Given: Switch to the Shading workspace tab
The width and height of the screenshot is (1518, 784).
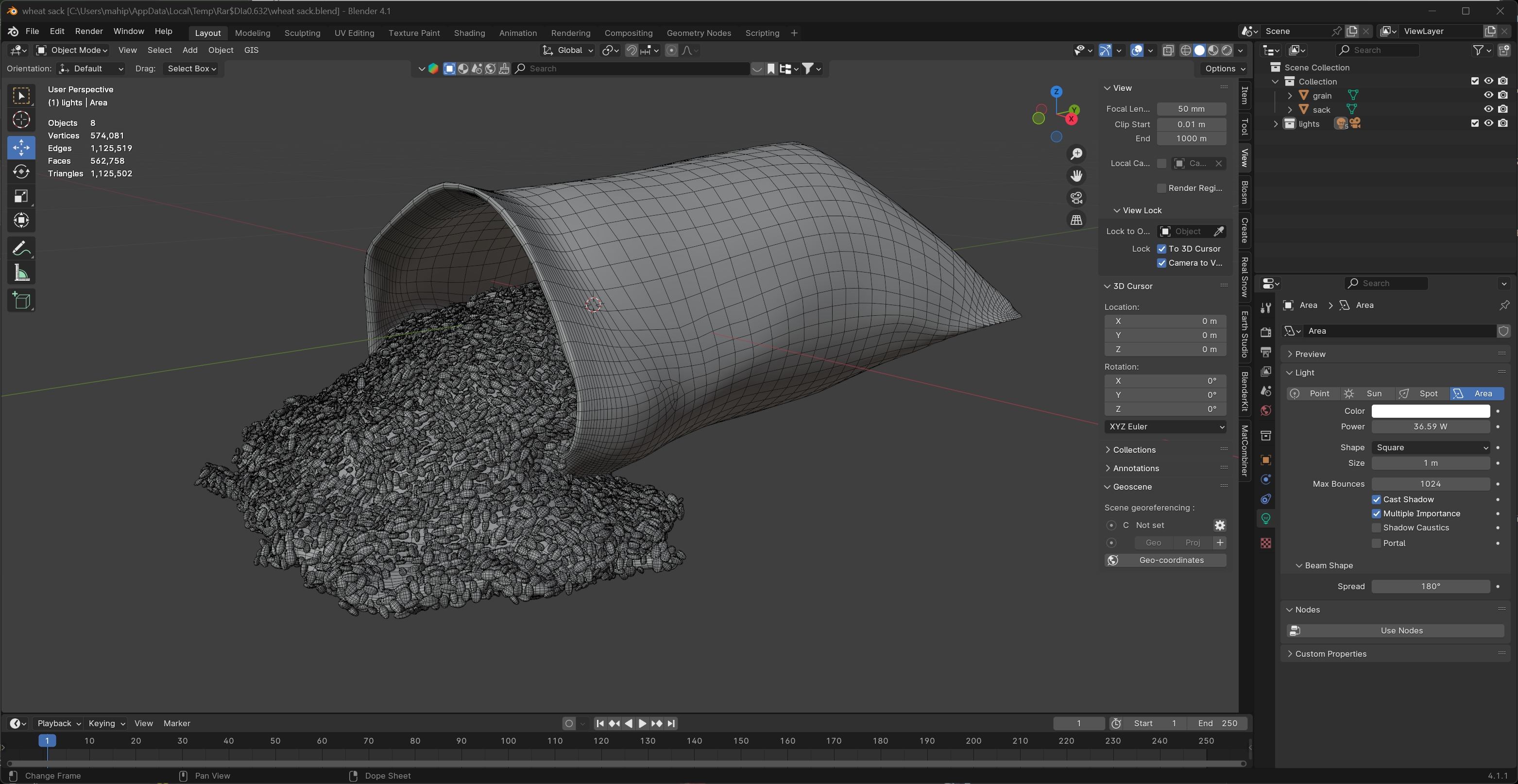Looking at the screenshot, I should tap(469, 33).
